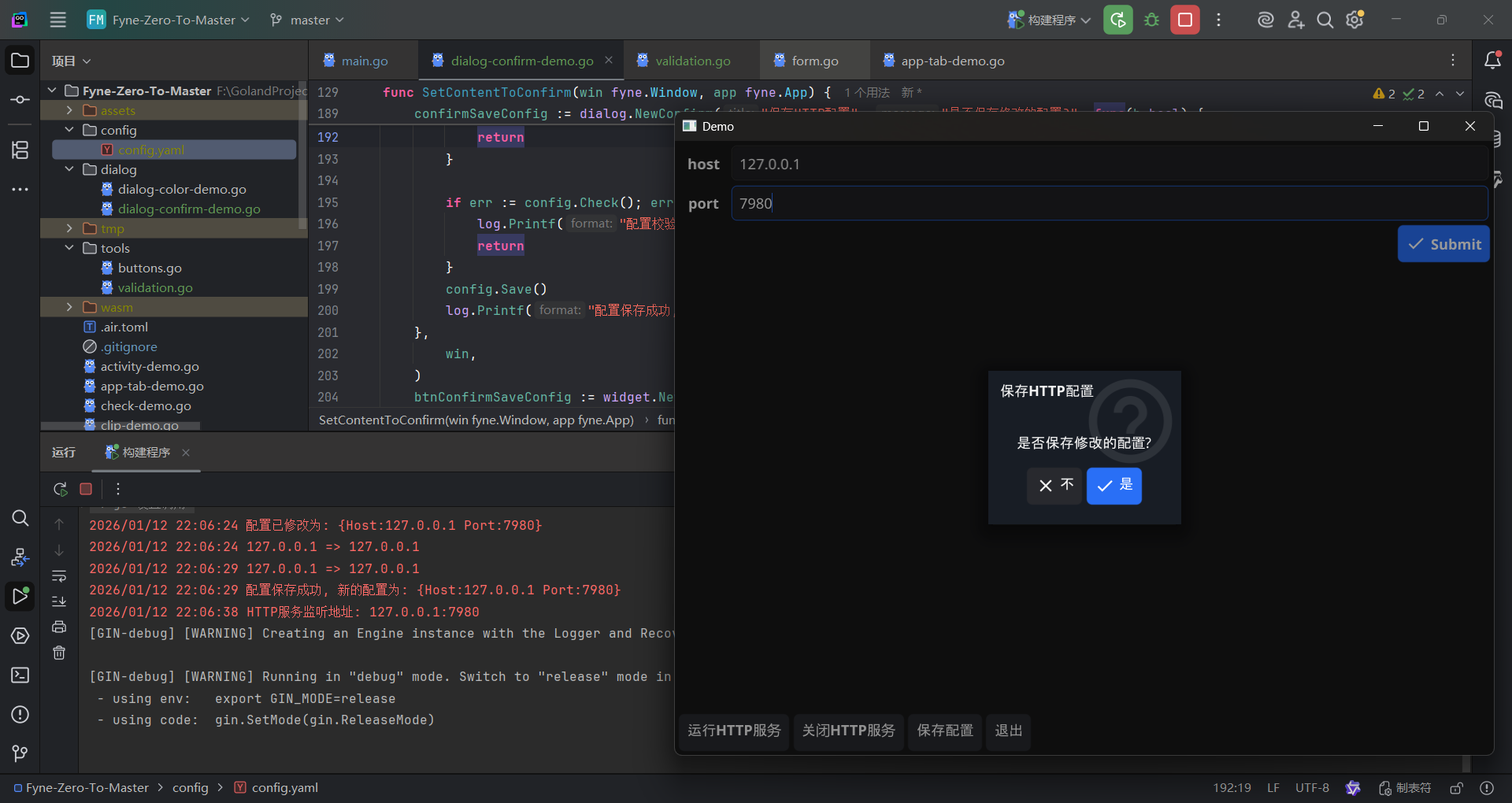Image resolution: width=1512 pixels, height=803 pixels.
Task: Confirm save by clicking 是 button
Action: 1114,485
